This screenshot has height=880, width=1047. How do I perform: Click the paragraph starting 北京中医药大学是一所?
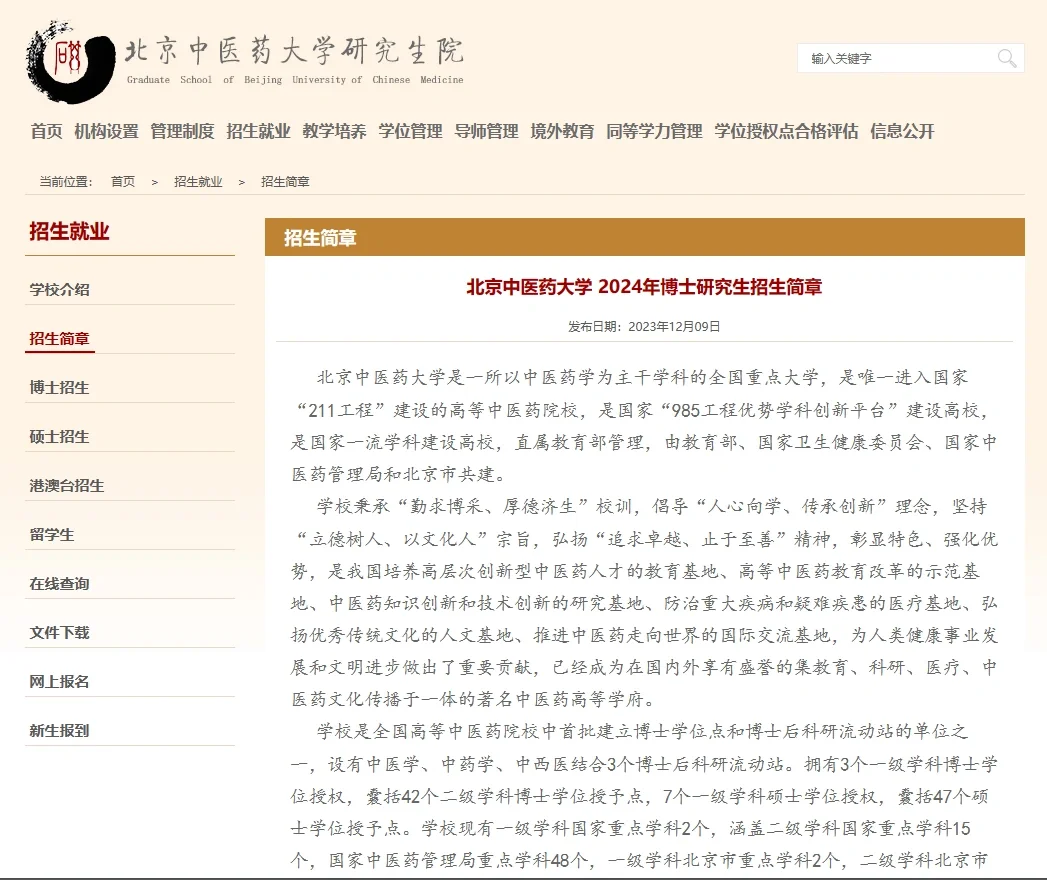click(x=644, y=426)
